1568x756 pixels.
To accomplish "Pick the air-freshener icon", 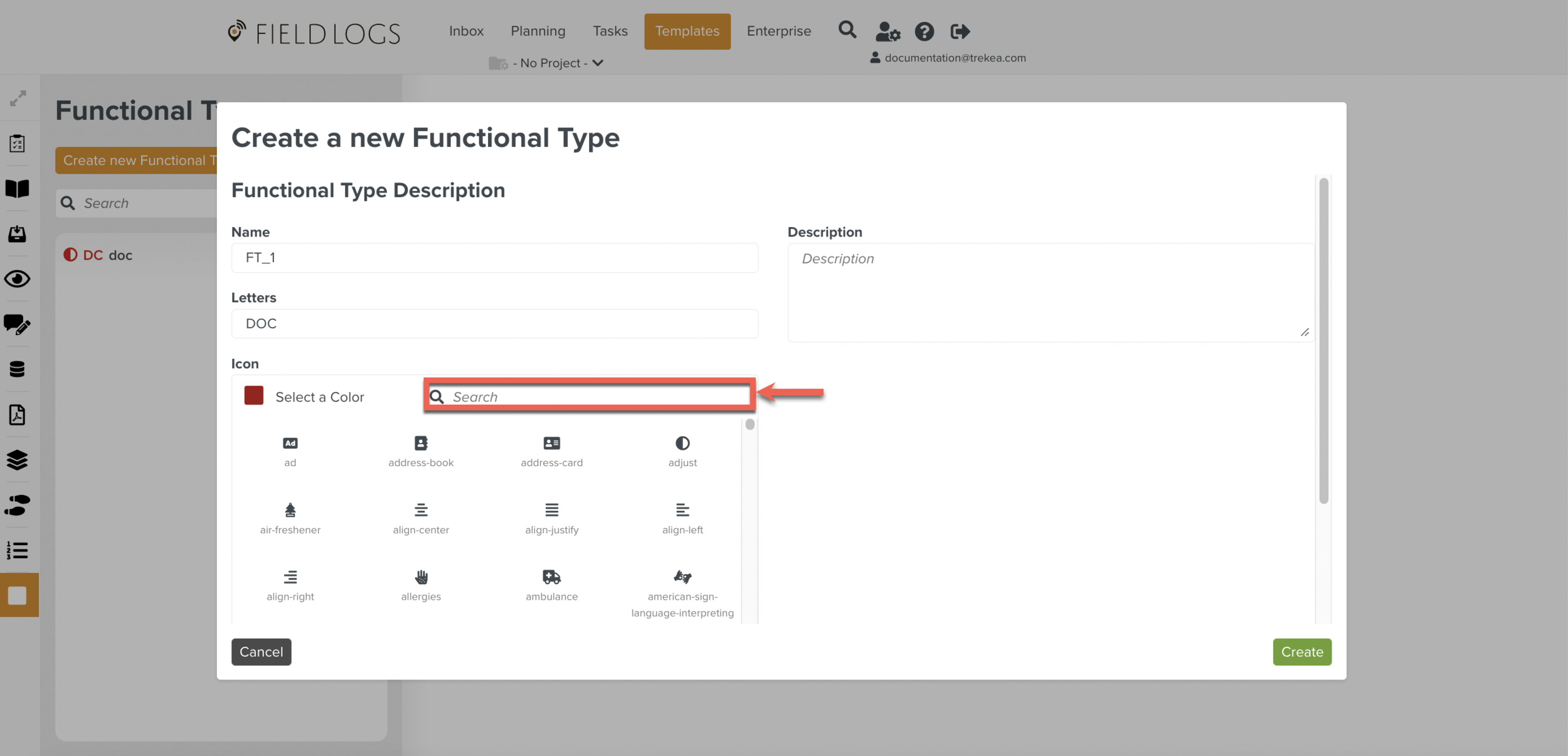I will (x=290, y=510).
